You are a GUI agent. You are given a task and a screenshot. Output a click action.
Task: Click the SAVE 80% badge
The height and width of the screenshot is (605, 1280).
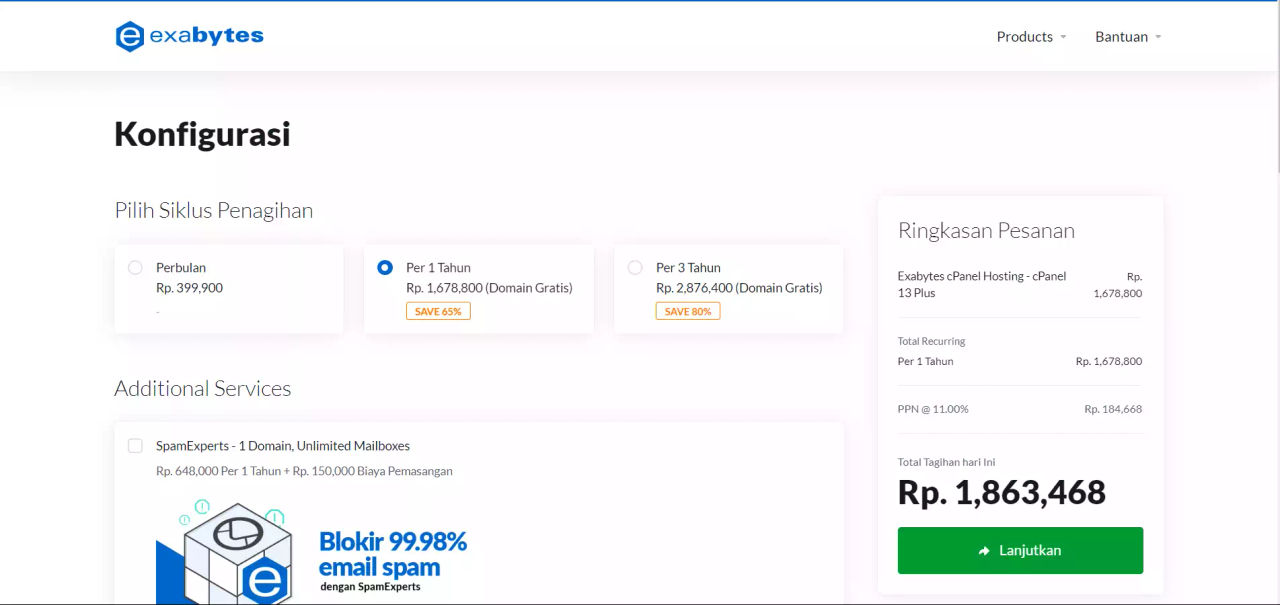688,311
